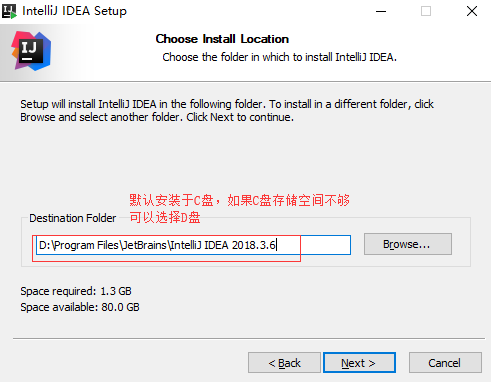Viewport: 491px width, 382px height.
Task: Click the 'Setup will install IntelliJ IDEA' instructions
Action: pyautogui.click(x=227, y=111)
